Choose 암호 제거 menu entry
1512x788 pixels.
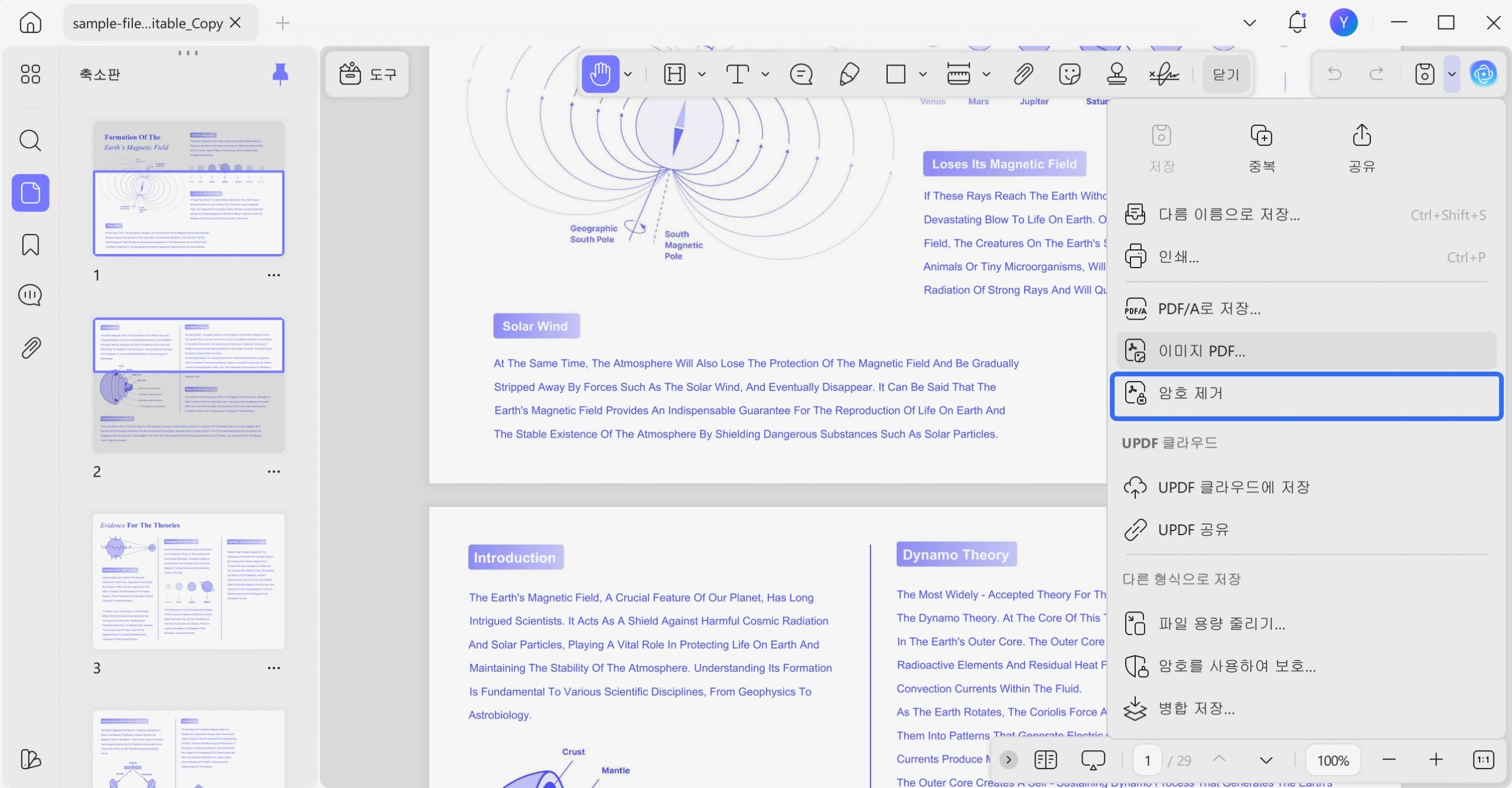1305,393
